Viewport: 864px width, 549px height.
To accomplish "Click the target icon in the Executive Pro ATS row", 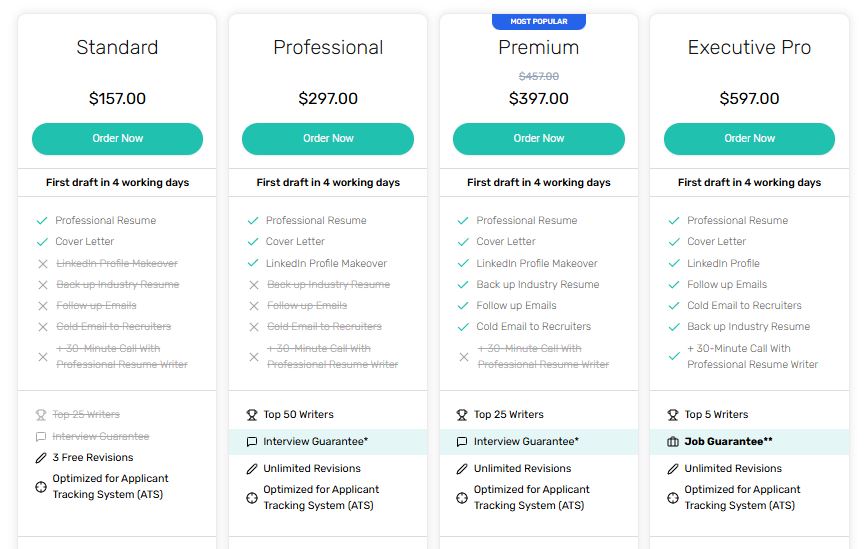I will 673,498.
